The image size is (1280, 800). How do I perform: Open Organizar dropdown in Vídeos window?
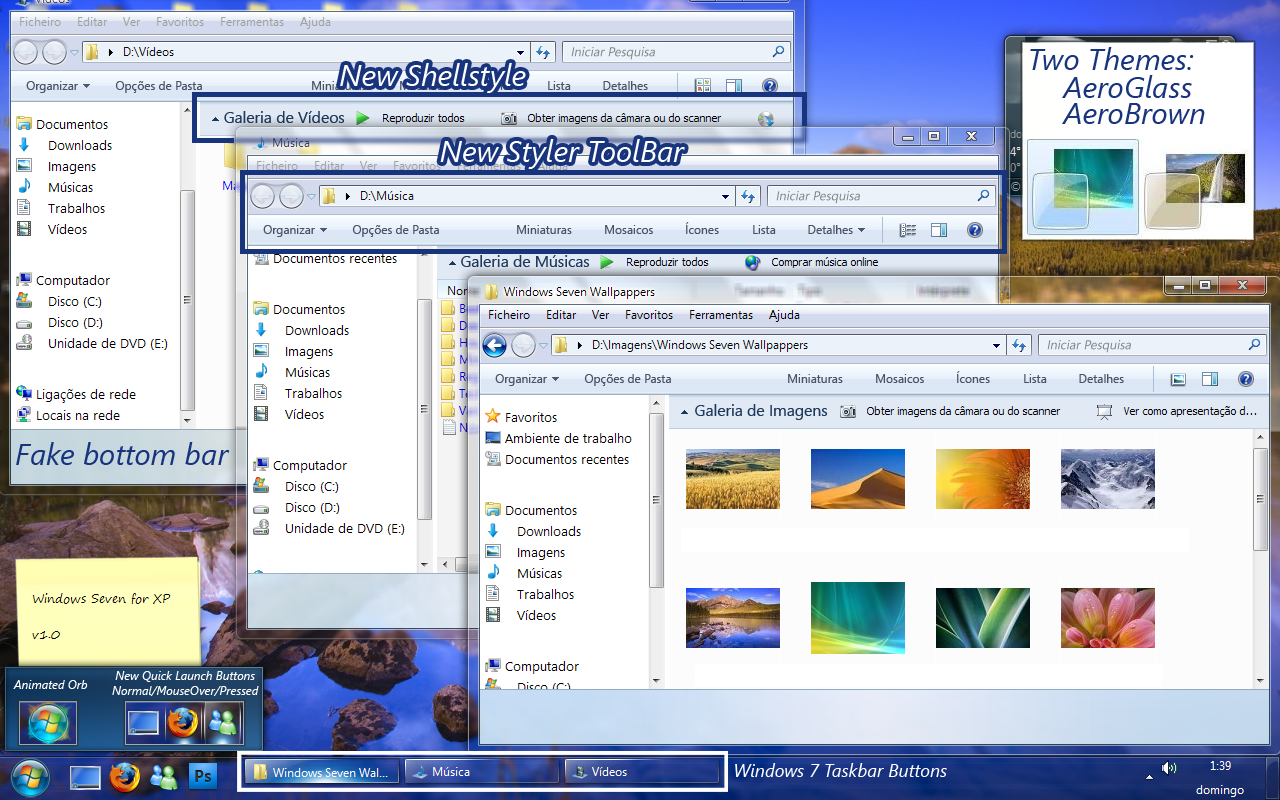tap(58, 86)
